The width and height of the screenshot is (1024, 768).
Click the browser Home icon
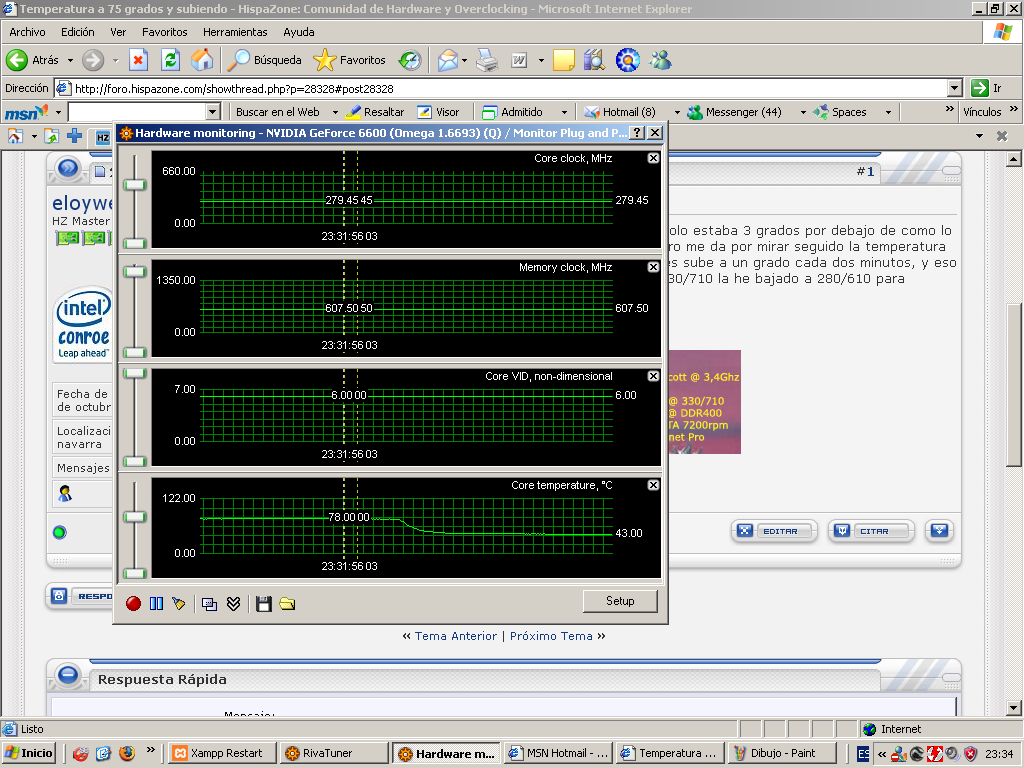pyautogui.click(x=202, y=60)
